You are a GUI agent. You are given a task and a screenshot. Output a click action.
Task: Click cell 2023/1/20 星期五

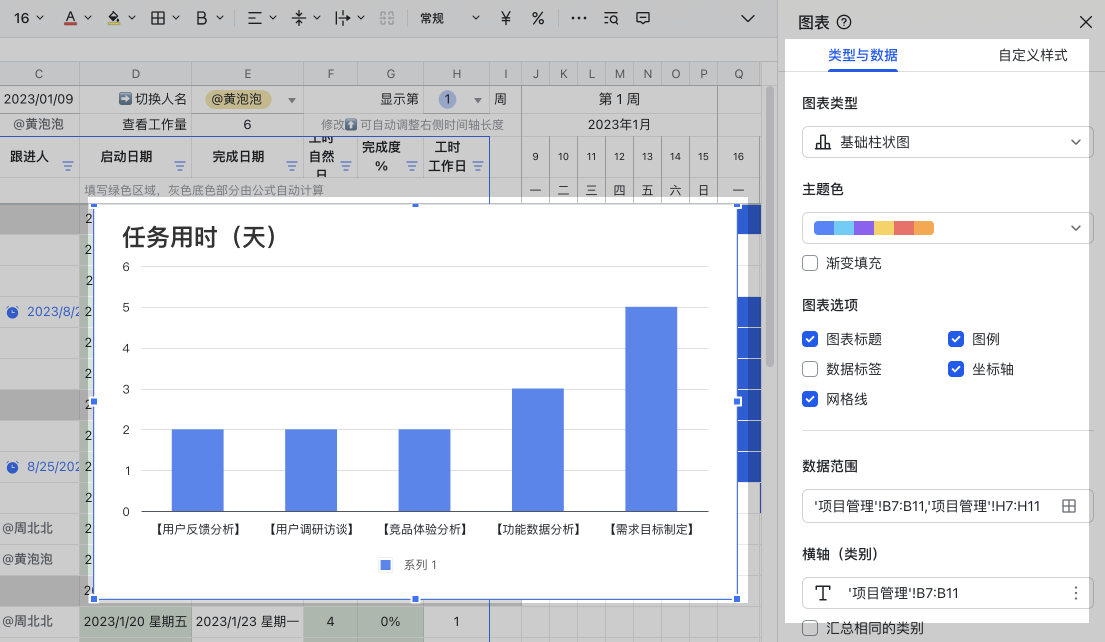[135, 622]
